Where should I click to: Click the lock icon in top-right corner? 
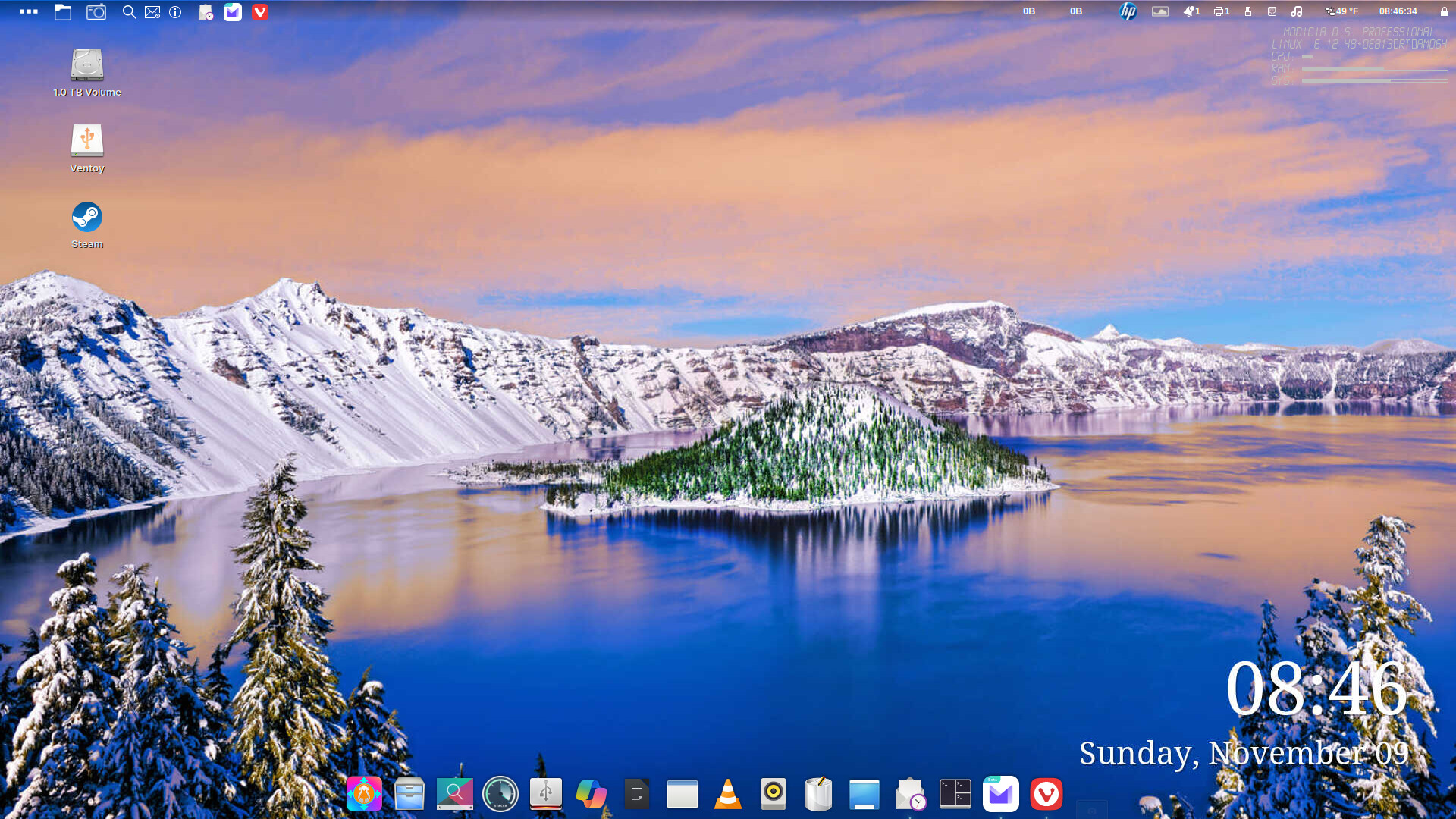1444,11
